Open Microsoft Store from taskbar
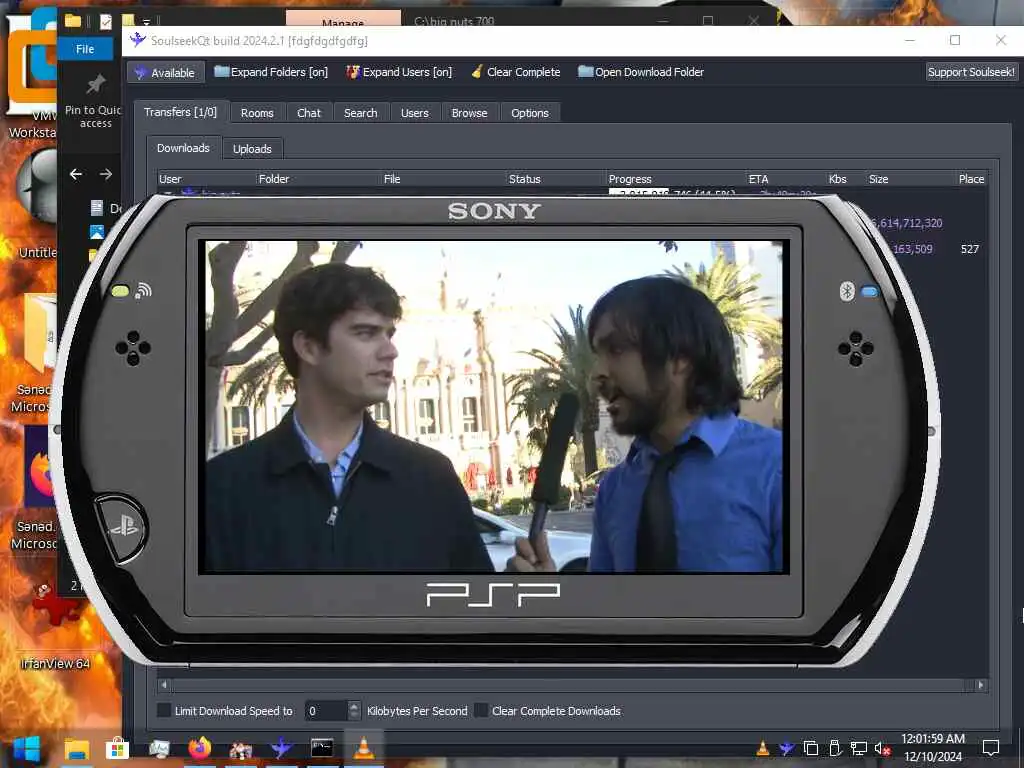This screenshot has width=1024, height=768. (x=118, y=749)
